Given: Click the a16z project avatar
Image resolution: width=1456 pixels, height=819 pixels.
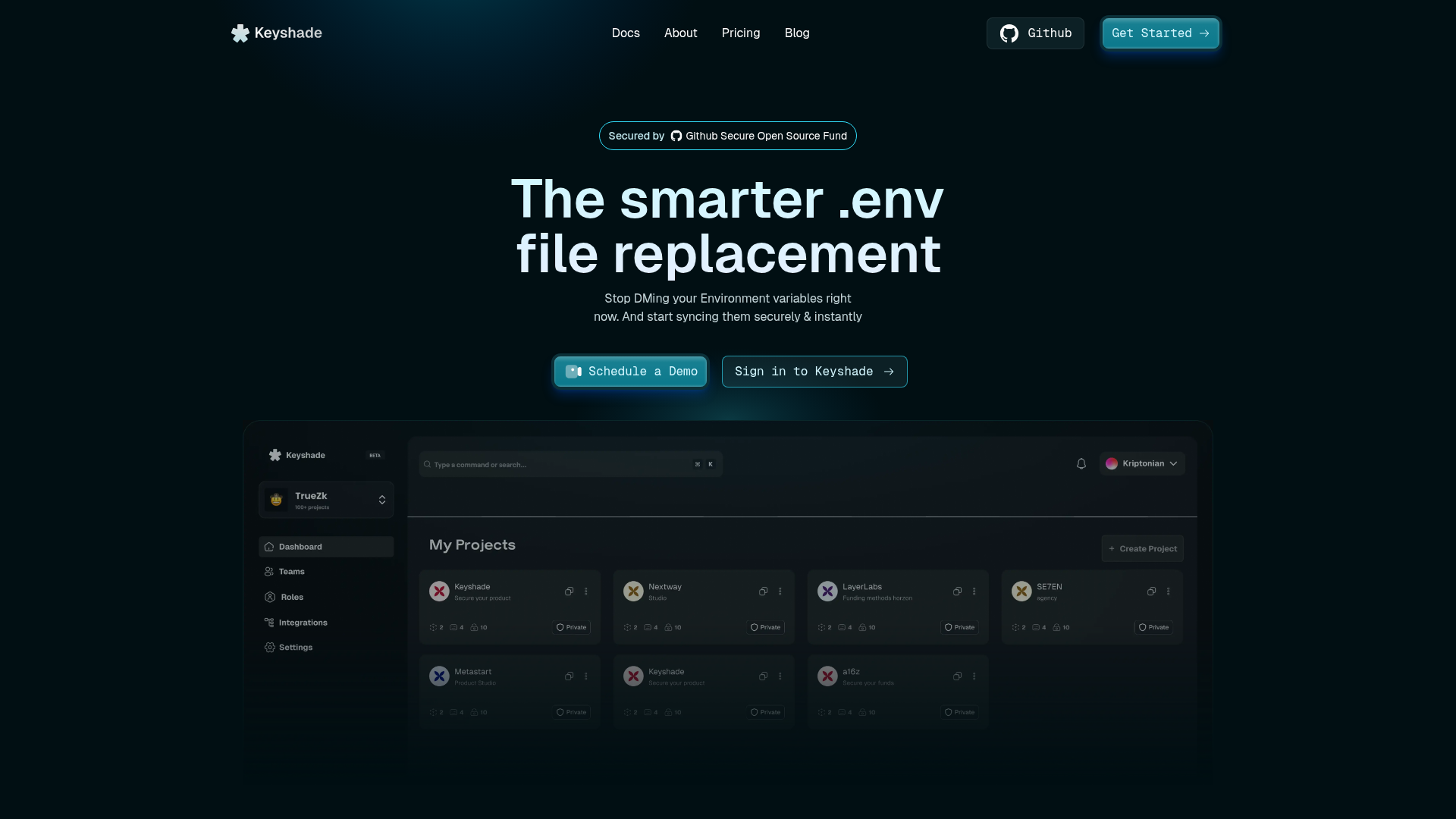Looking at the screenshot, I should click(827, 676).
